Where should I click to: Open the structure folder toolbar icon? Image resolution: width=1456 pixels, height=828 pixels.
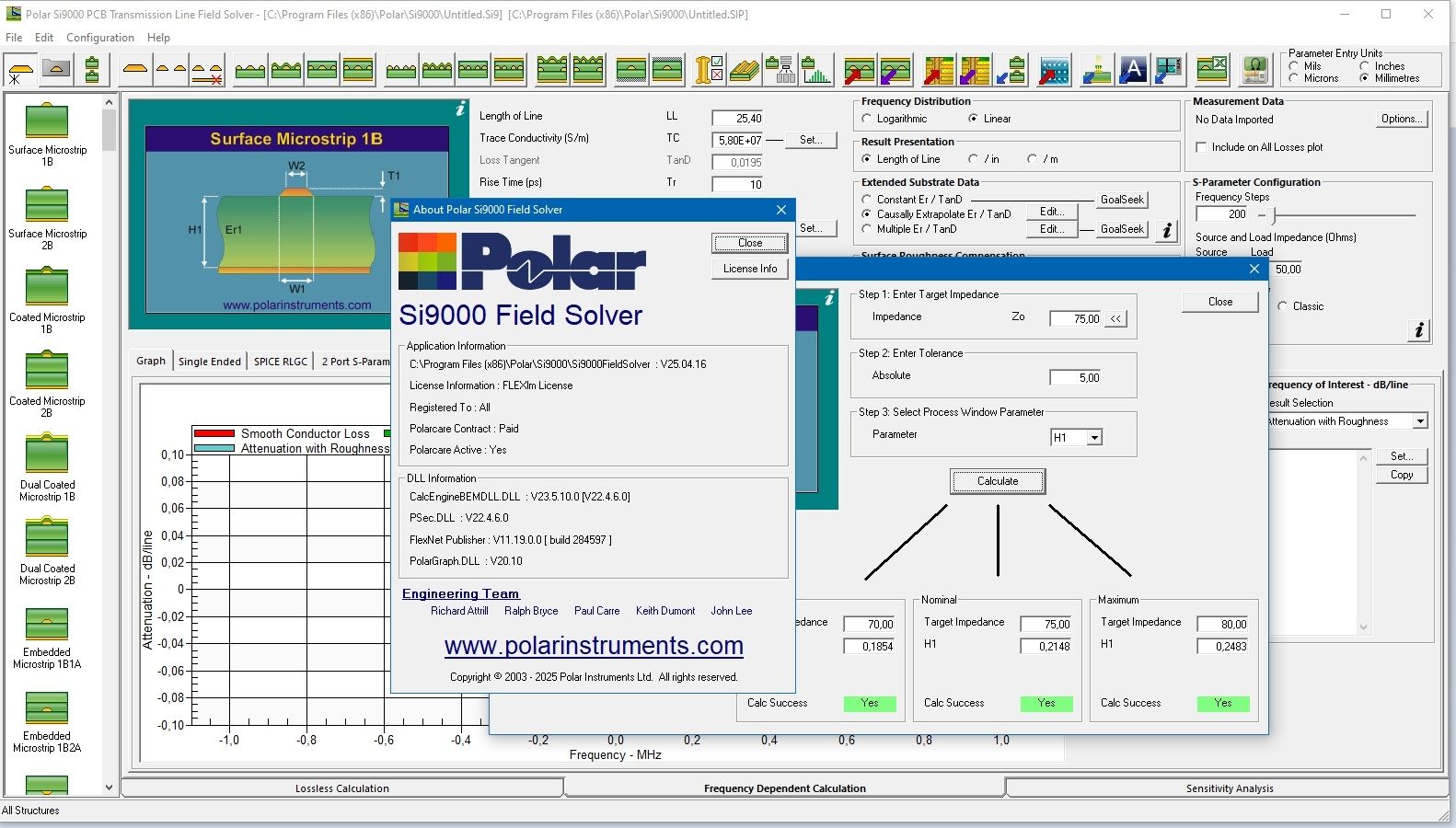[56, 70]
